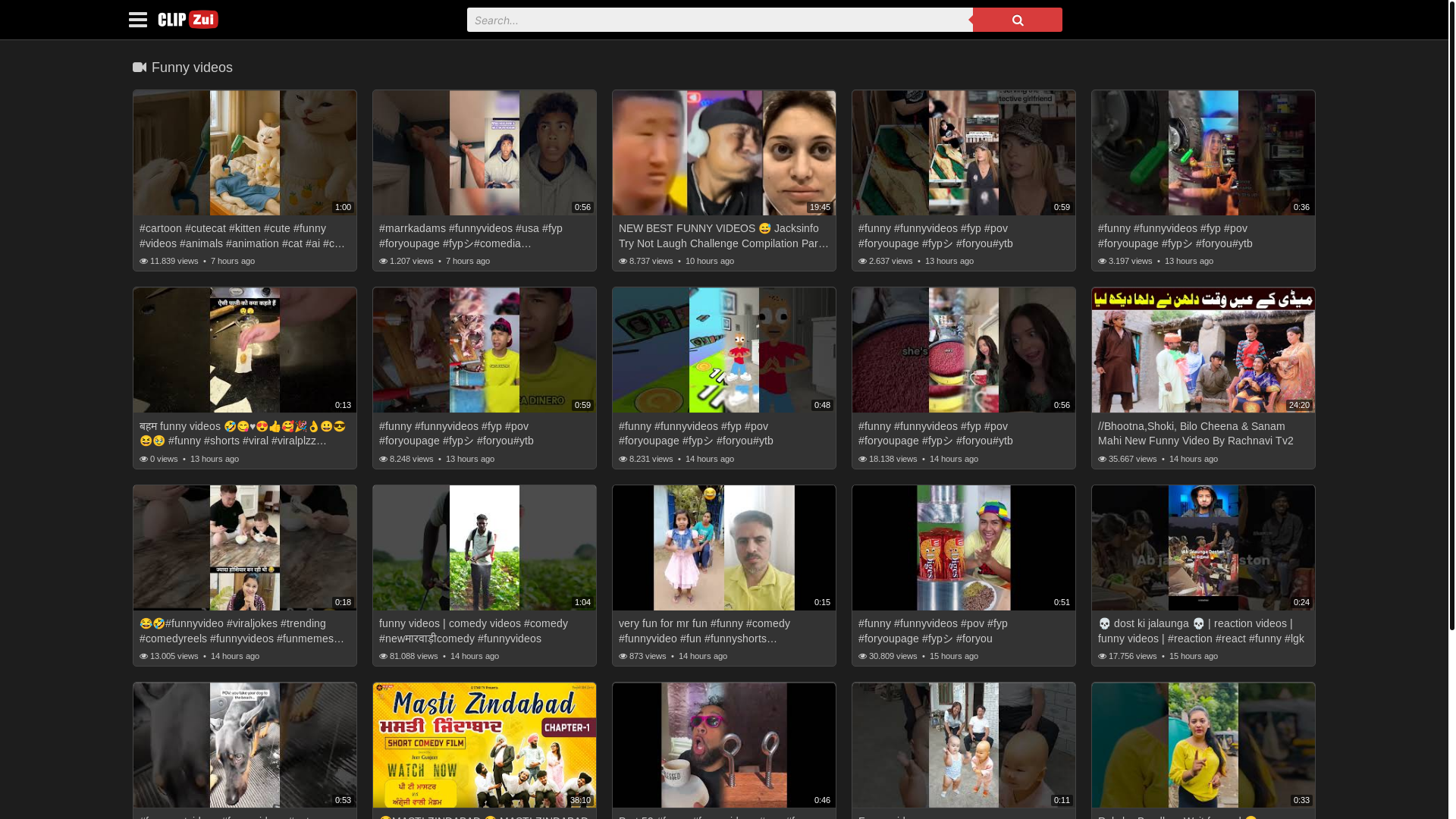1456x819 pixels.
Task: Click the search magnifier button
Action: [1017, 20]
